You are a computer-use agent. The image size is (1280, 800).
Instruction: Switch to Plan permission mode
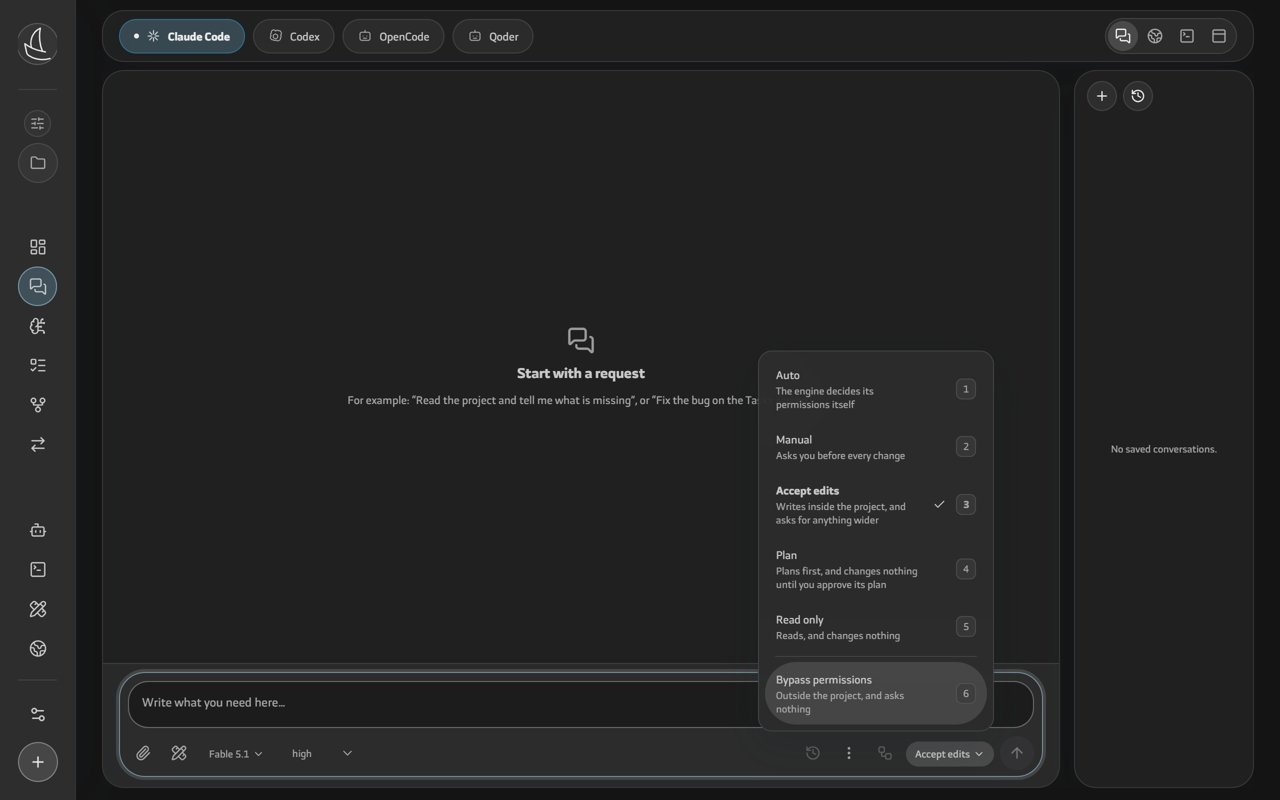click(876, 569)
